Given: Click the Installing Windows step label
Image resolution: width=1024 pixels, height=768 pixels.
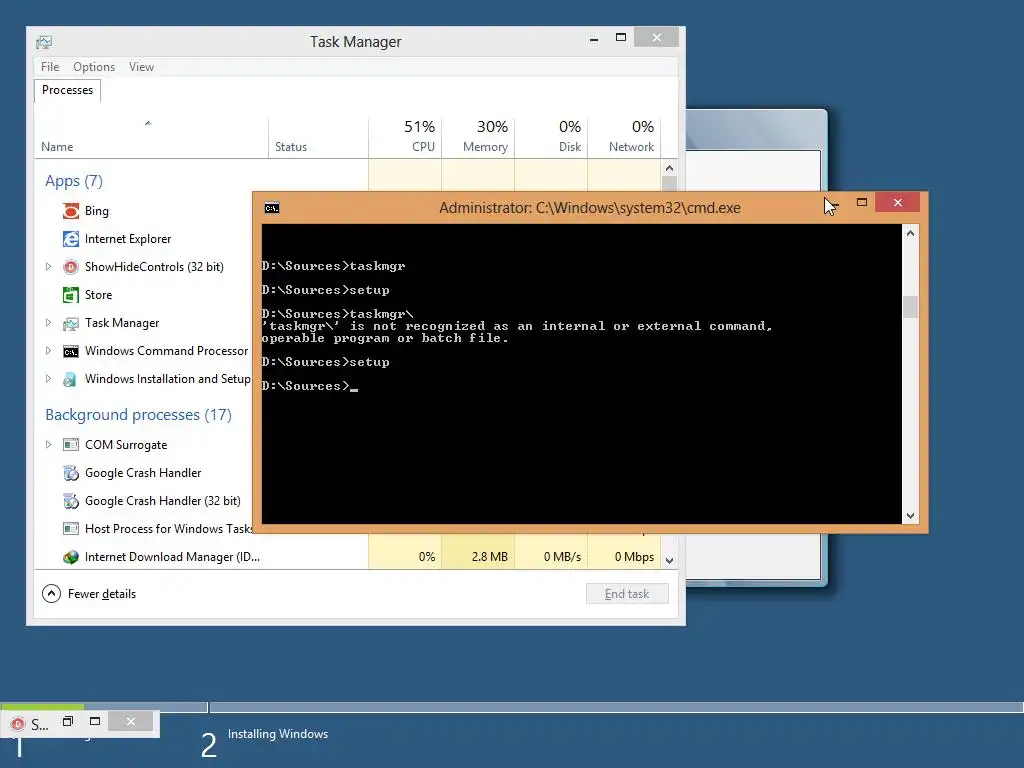Looking at the screenshot, I should click(278, 734).
